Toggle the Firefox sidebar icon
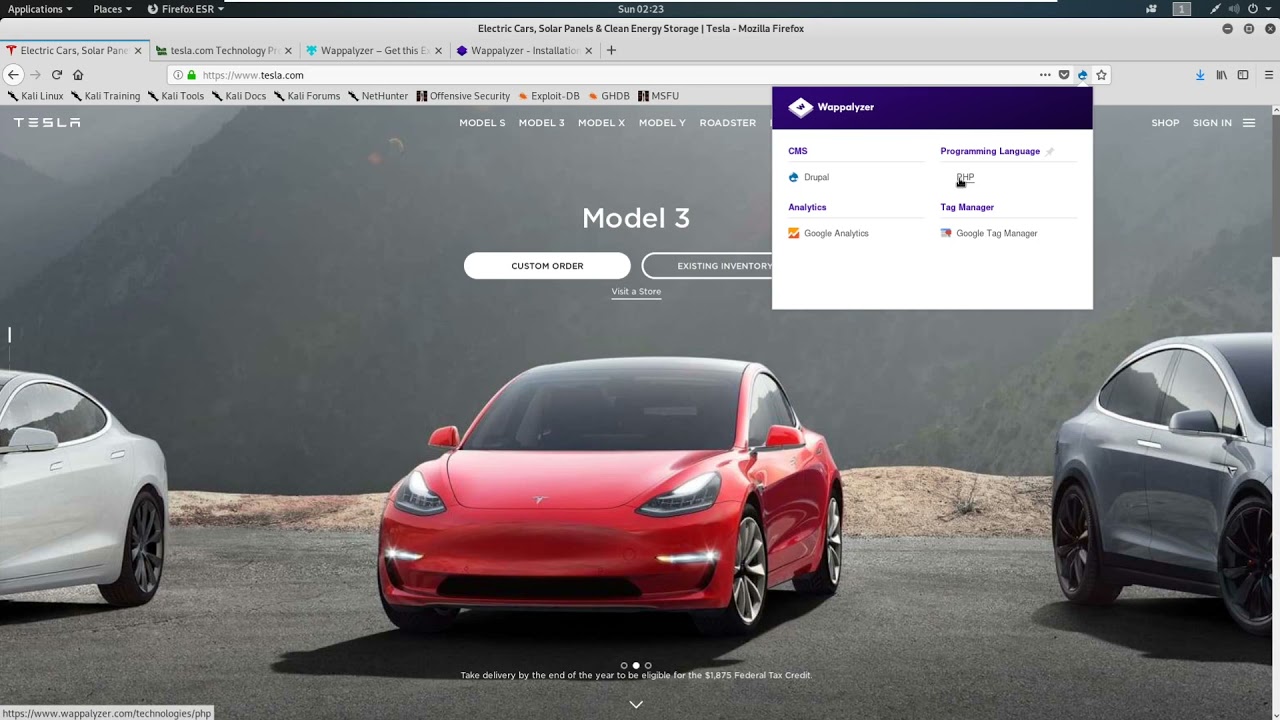 click(x=1243, y=75)
